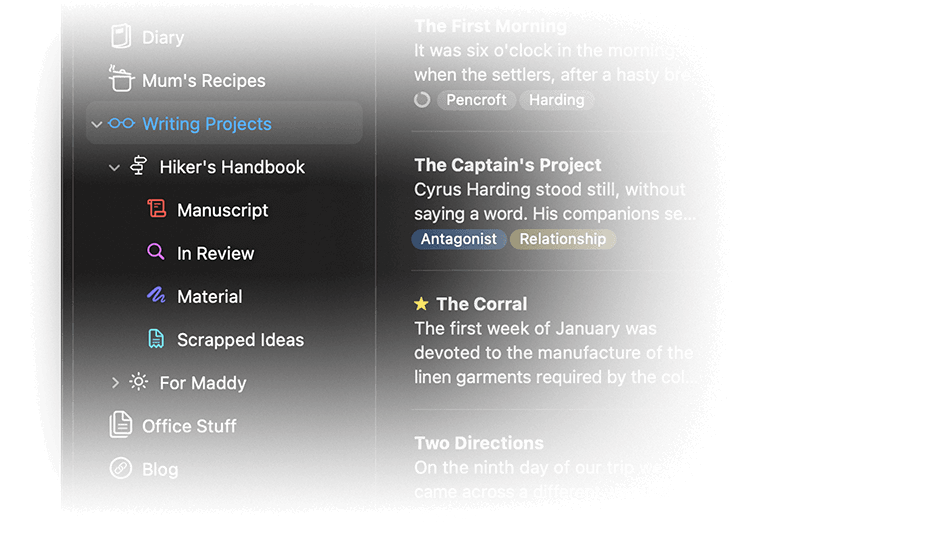Viewport: 925px width, 544px height.
Task: Click the In Review magnifier icon
Action: [156, 252]
